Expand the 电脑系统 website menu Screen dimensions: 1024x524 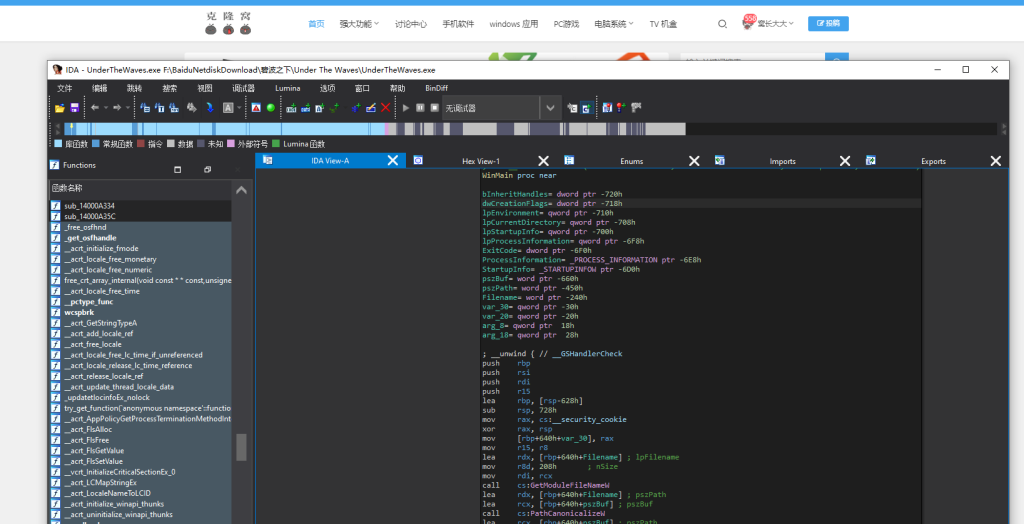pos(614,24)
